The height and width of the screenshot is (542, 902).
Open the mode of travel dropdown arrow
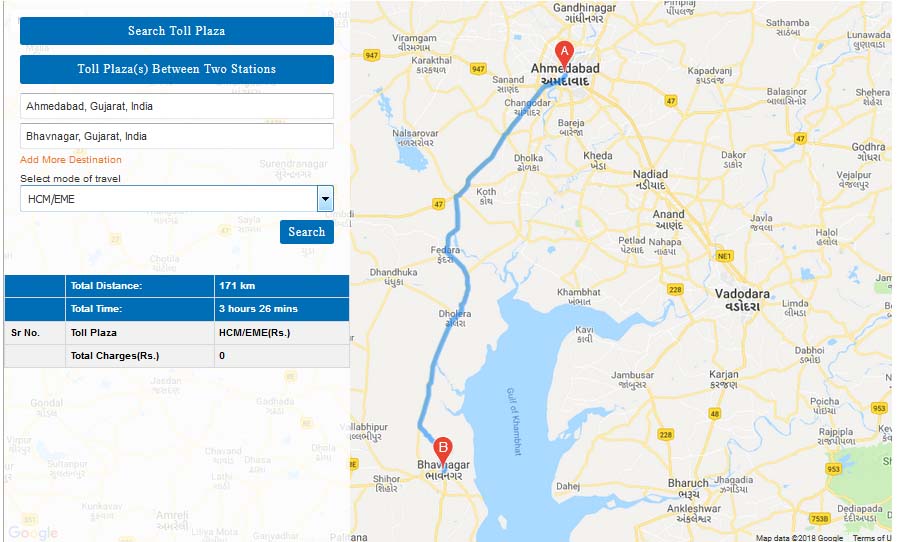(325, 199)
